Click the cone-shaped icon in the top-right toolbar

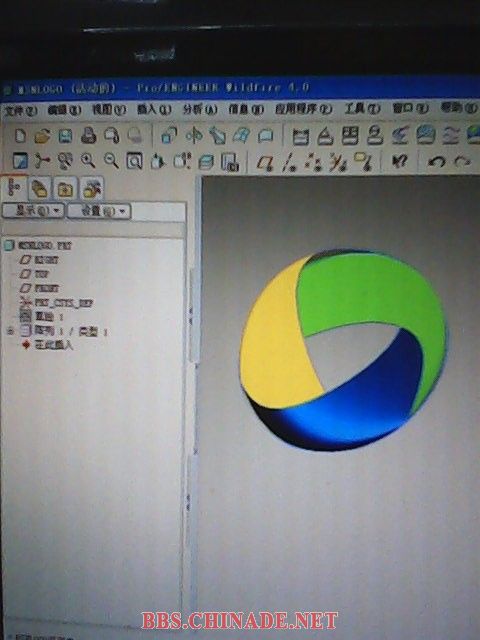click(325, 136)
